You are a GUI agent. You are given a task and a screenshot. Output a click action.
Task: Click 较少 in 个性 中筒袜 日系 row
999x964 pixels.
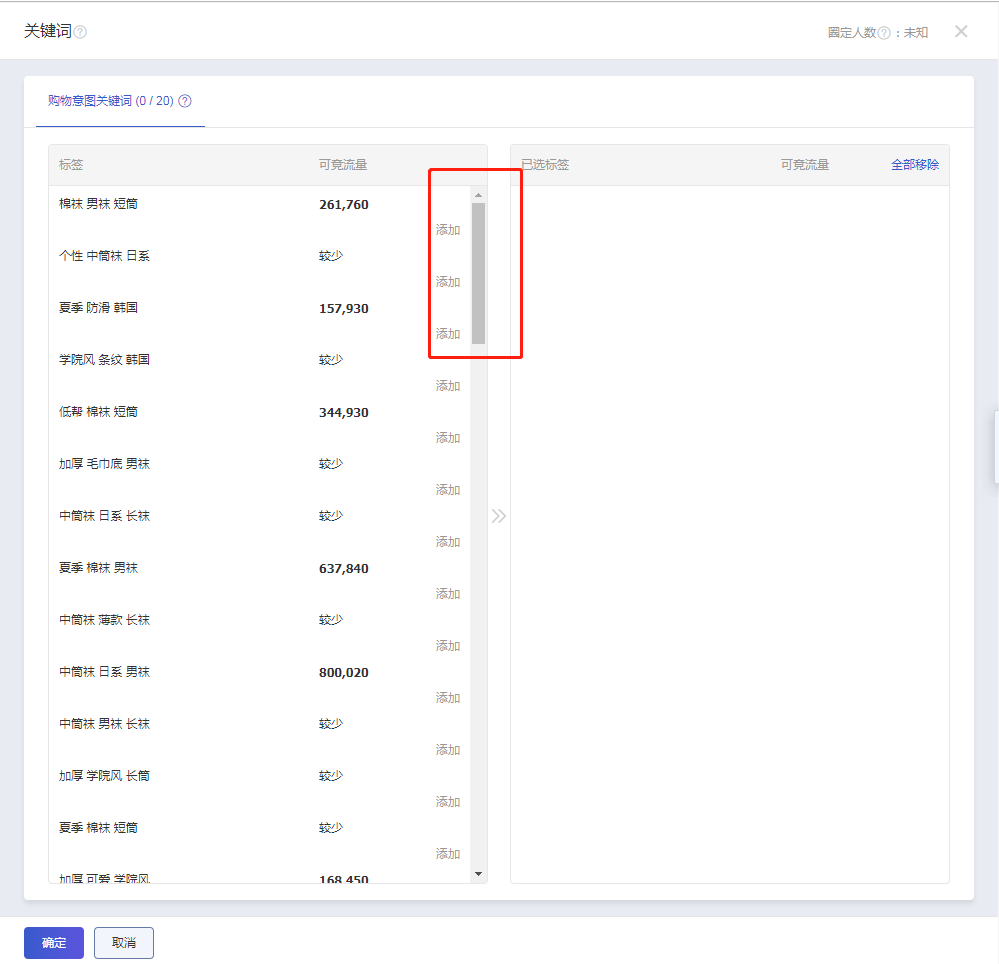click(331, 255)
